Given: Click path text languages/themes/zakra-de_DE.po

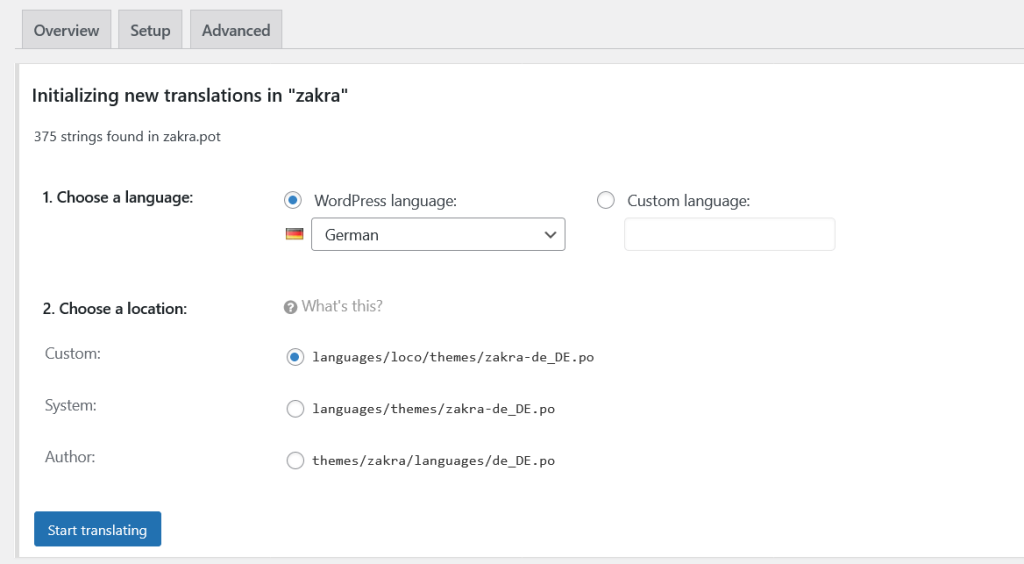Looking at the screenshot, I should [434, 409].
